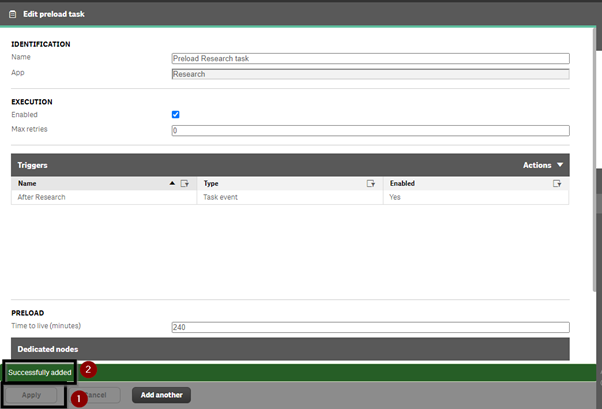Click the Max retries input field
602x409 pixels.
tap(370, 131)
